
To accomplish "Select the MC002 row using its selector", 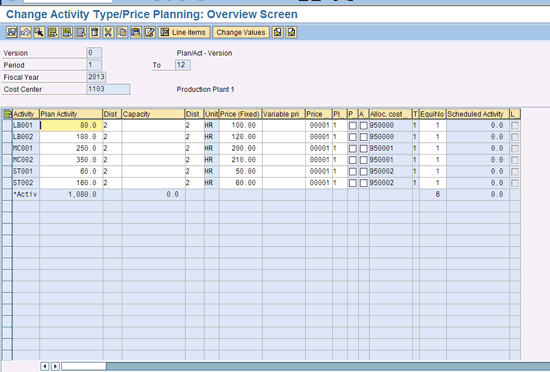I will point(7,160).
